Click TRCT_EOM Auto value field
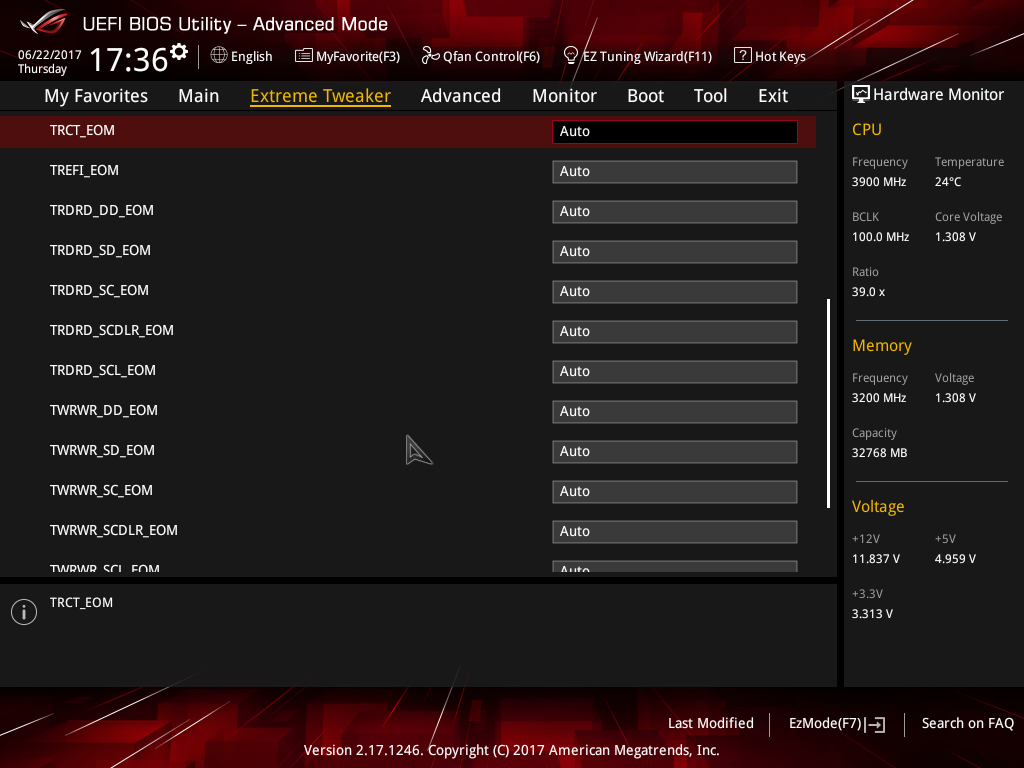The height and width of the screenshot is (768, 1024). pyautogui.click(x=675, y=131)
